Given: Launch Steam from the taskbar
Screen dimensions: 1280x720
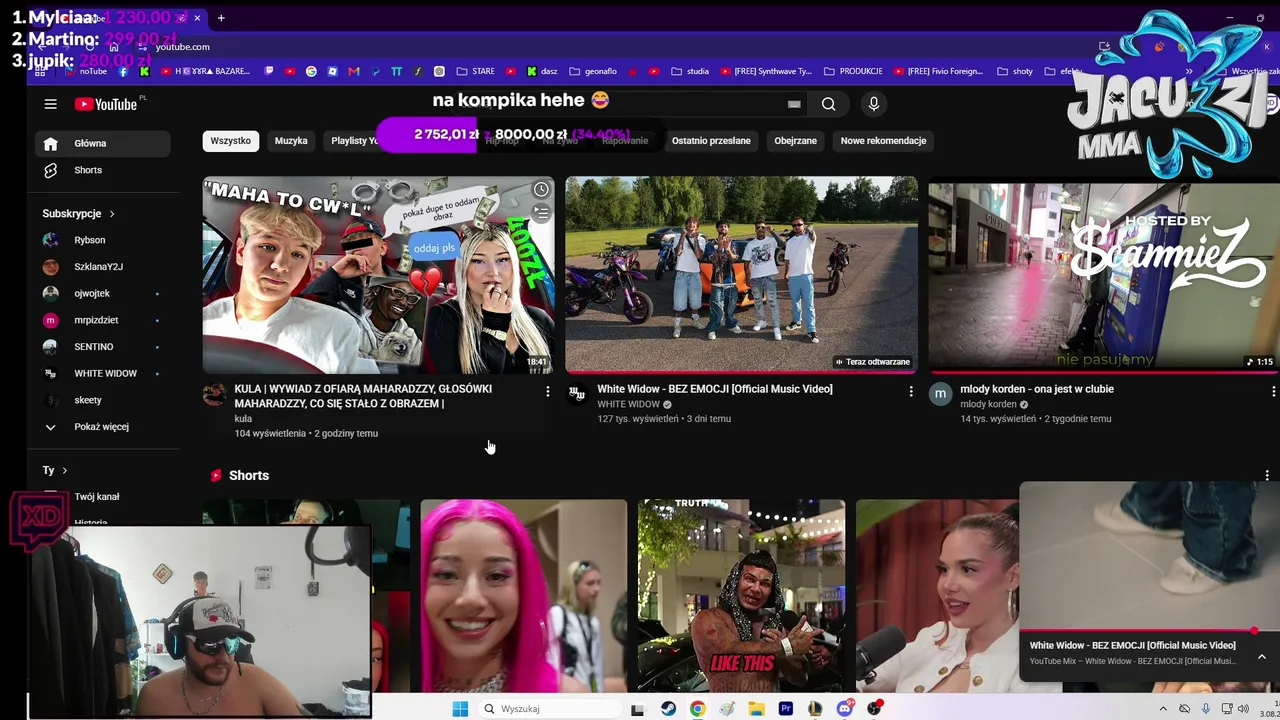Looking at the screenshot, I should click(668, 709).
